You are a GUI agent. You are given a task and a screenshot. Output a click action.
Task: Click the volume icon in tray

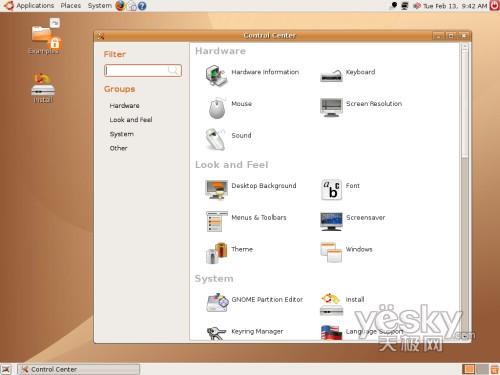[x=417, y=6]
